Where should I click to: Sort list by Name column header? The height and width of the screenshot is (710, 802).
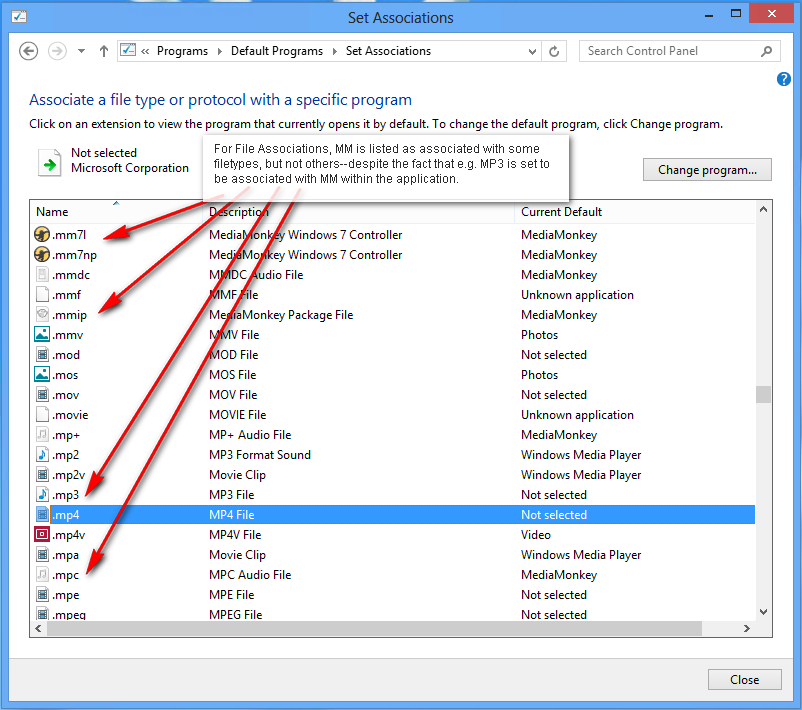coord(118,212)
